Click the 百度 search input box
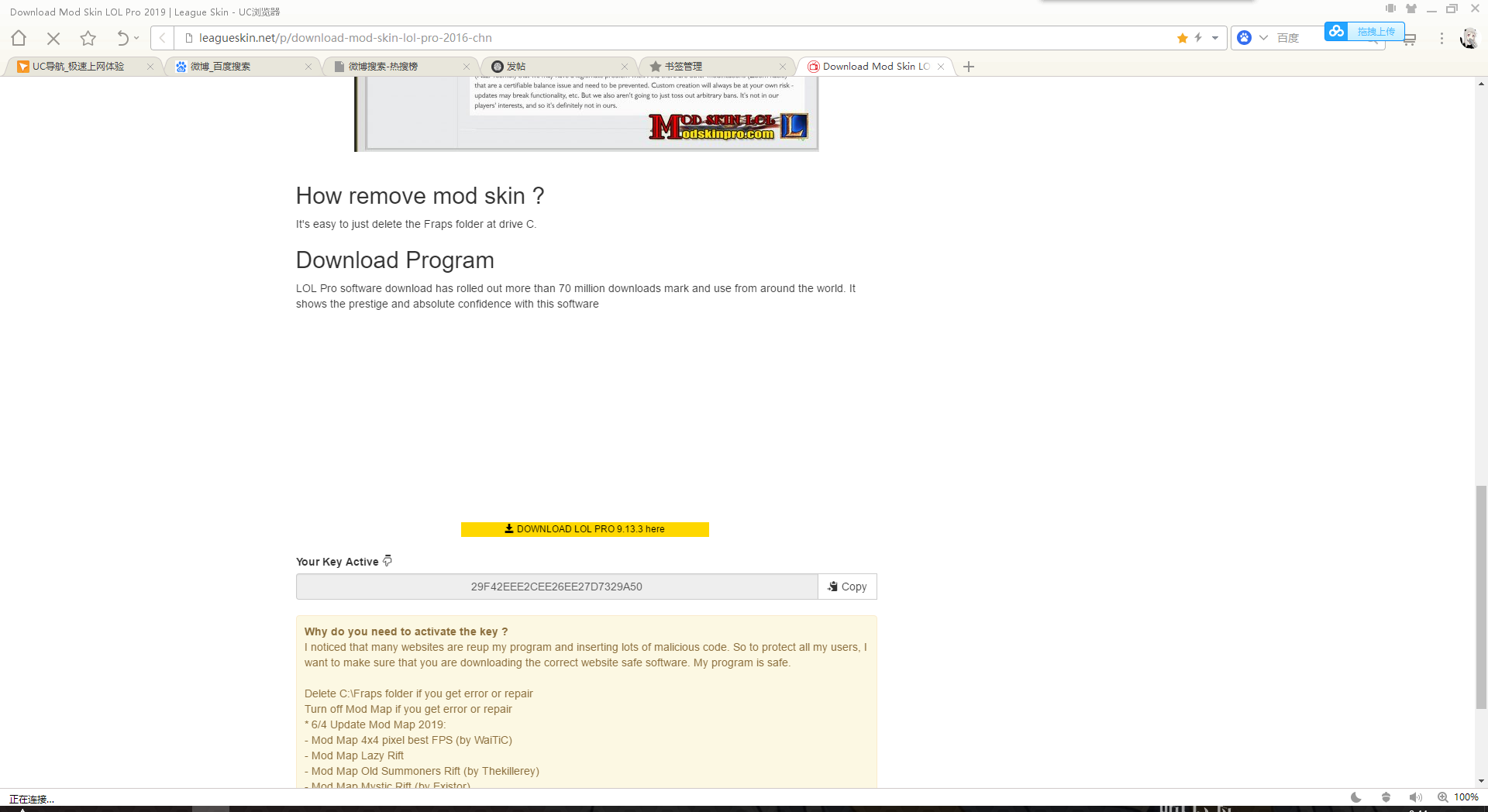The width and height of the screenshot is (1488, 812). pos(1298,38)
